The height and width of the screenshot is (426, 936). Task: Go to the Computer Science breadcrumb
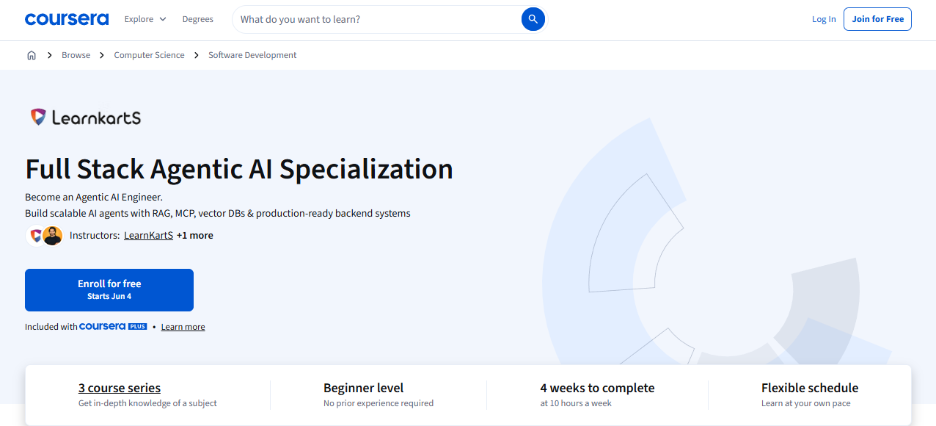click(149, 55)
